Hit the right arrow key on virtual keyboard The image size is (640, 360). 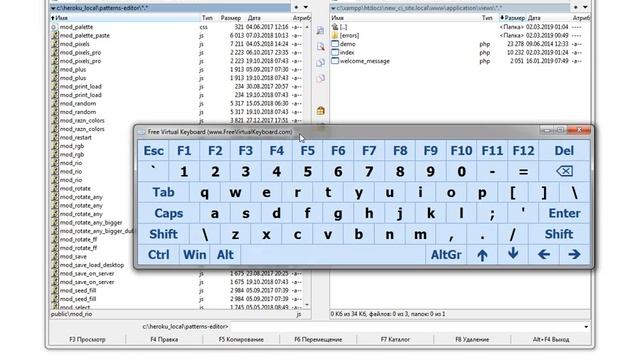(574, 255)
